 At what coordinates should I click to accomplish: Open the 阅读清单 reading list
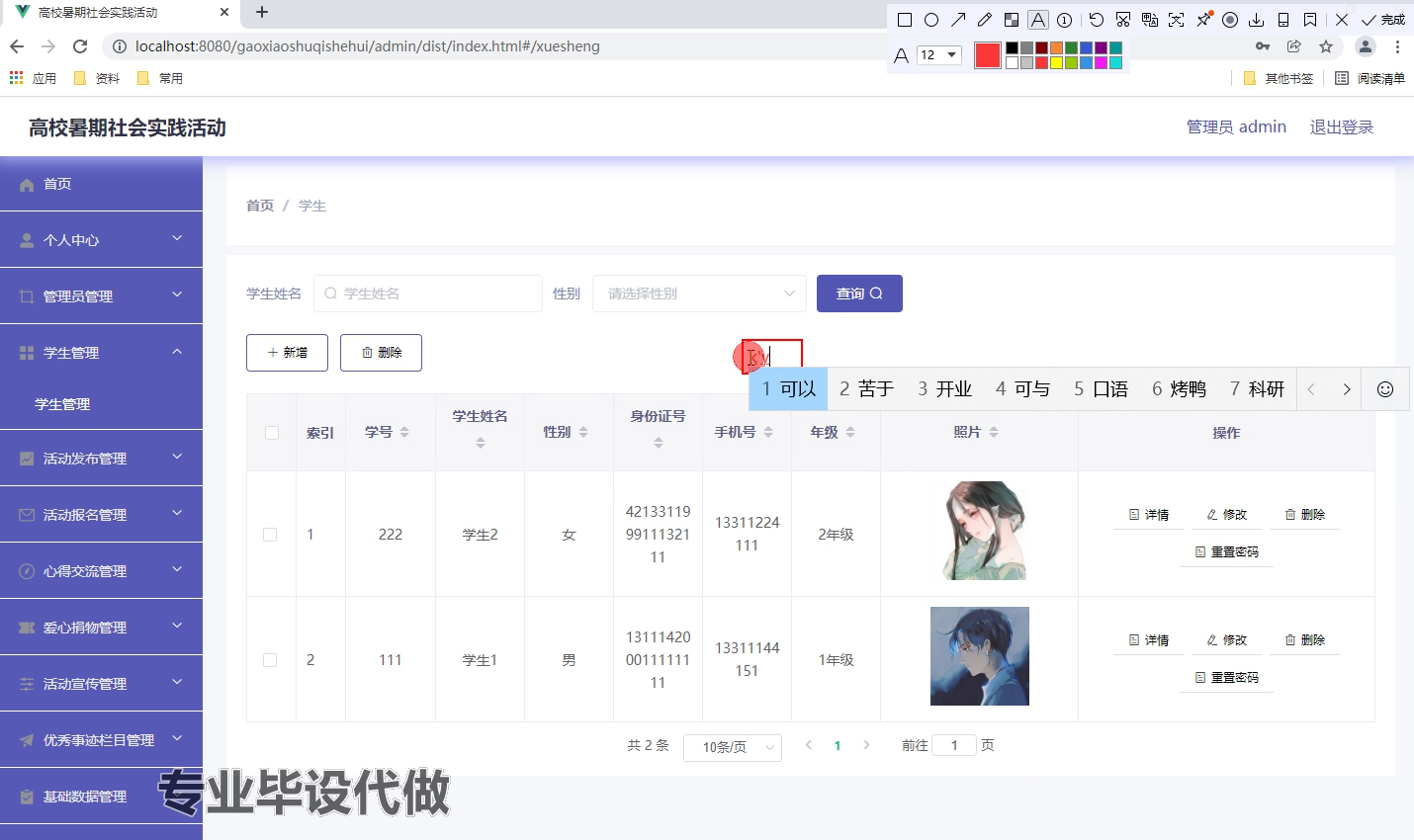[1370, 78]
